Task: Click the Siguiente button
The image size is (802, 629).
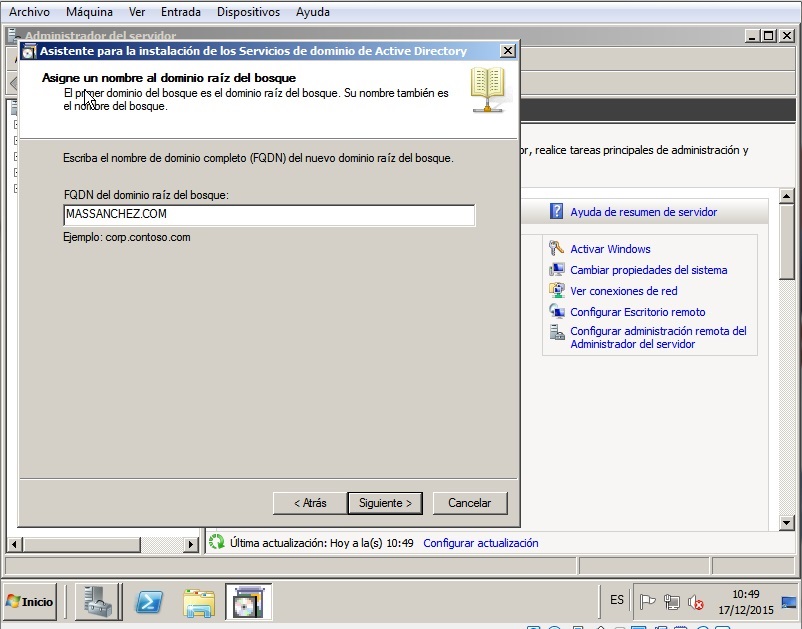Action: coord(385,503)
